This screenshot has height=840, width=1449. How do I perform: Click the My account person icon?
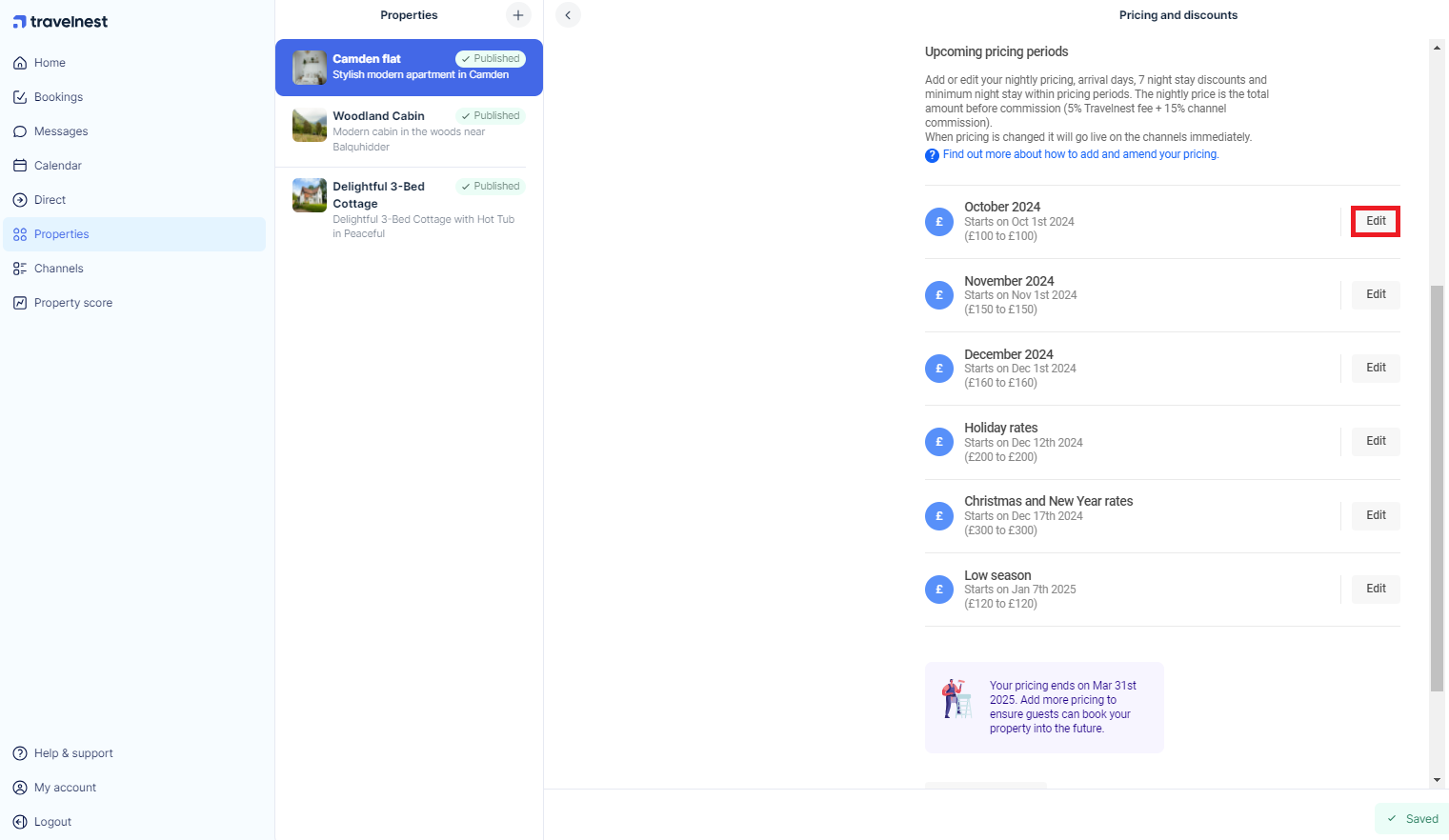[x=20, y=788]
